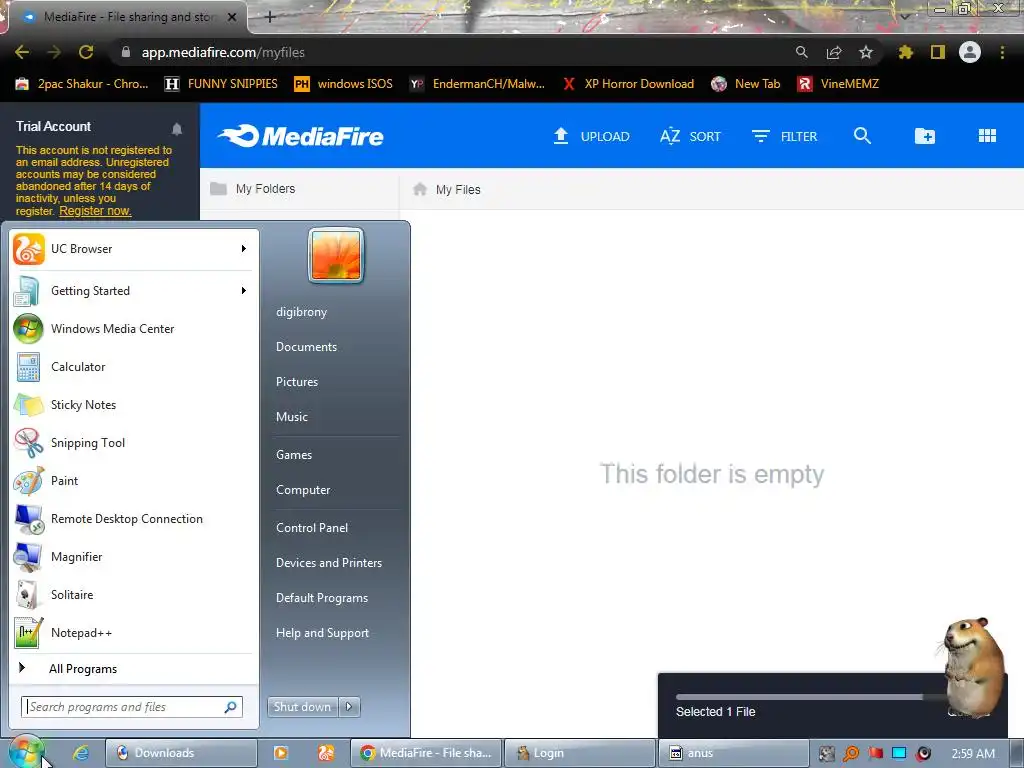Click the My Files home icon
This screenshot has height=768, width=1024.
pos(420,189)
